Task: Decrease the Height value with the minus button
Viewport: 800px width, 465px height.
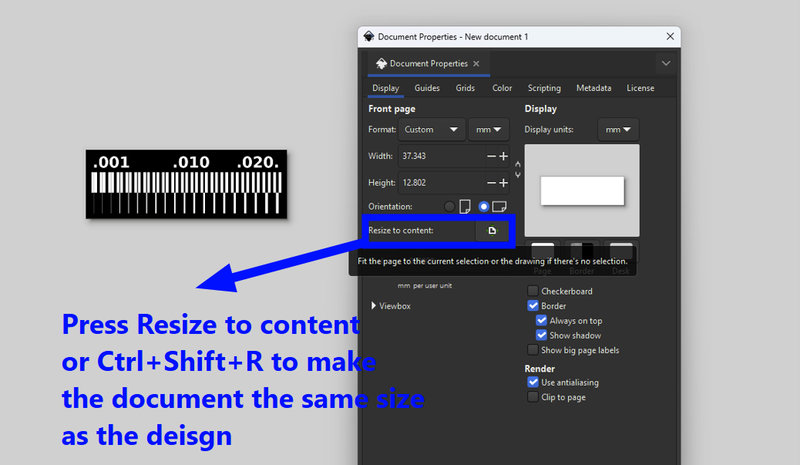Action: [x=491, y=183]
